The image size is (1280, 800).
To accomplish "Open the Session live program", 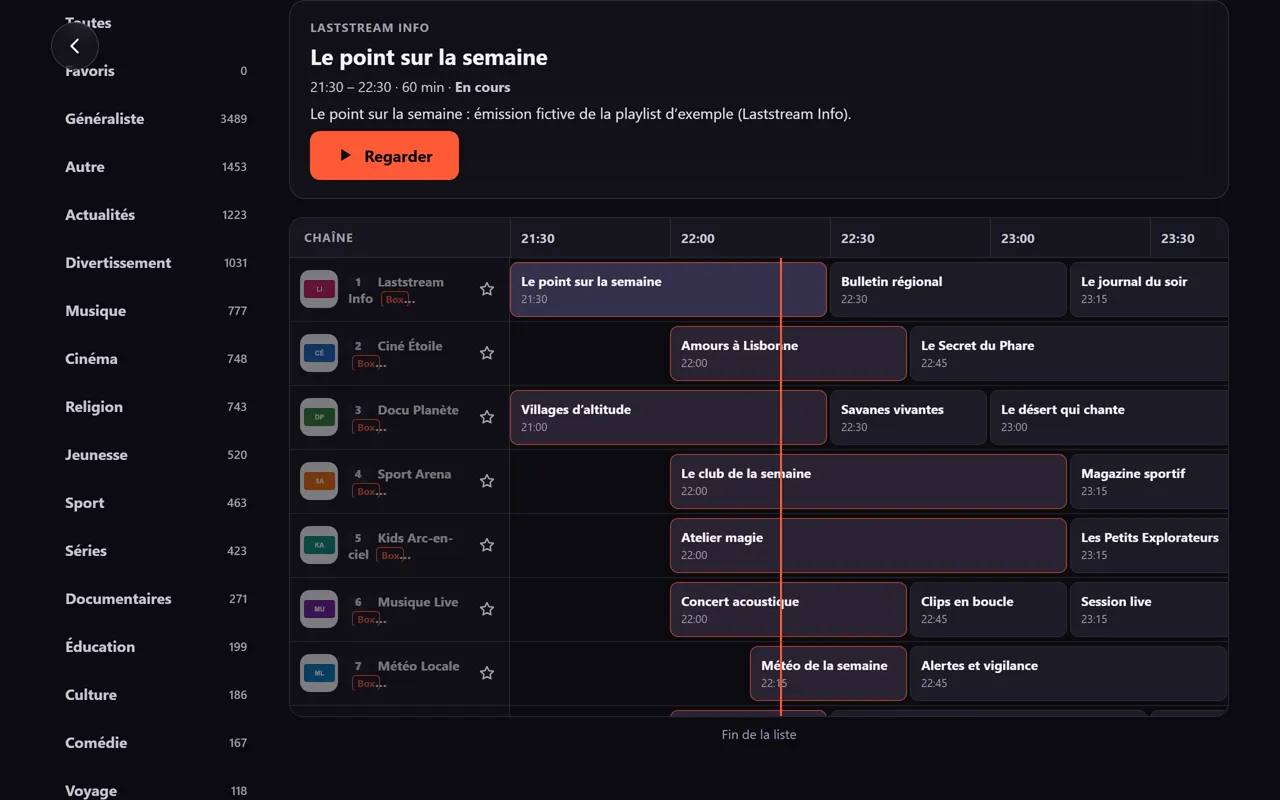I will [1149, 610].
